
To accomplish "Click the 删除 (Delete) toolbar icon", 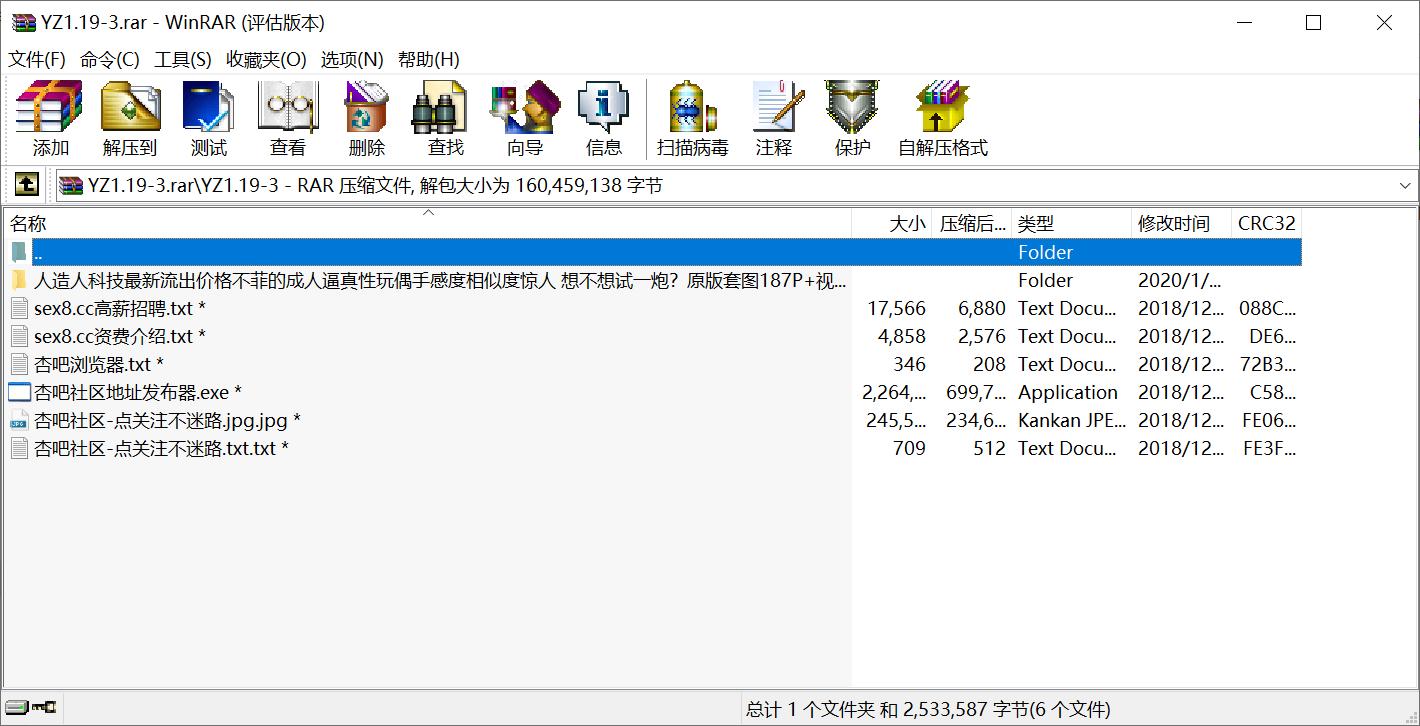I will click(x=366, y=108).
